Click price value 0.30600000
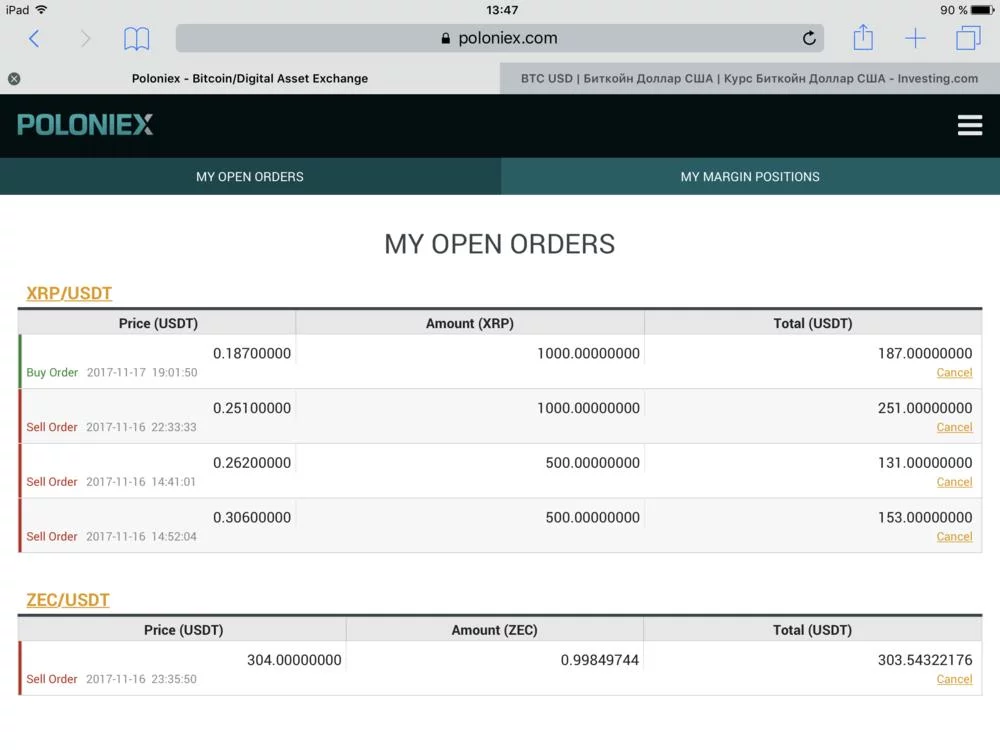Viewport: 1000px width, 750px height. pos(252,518)
